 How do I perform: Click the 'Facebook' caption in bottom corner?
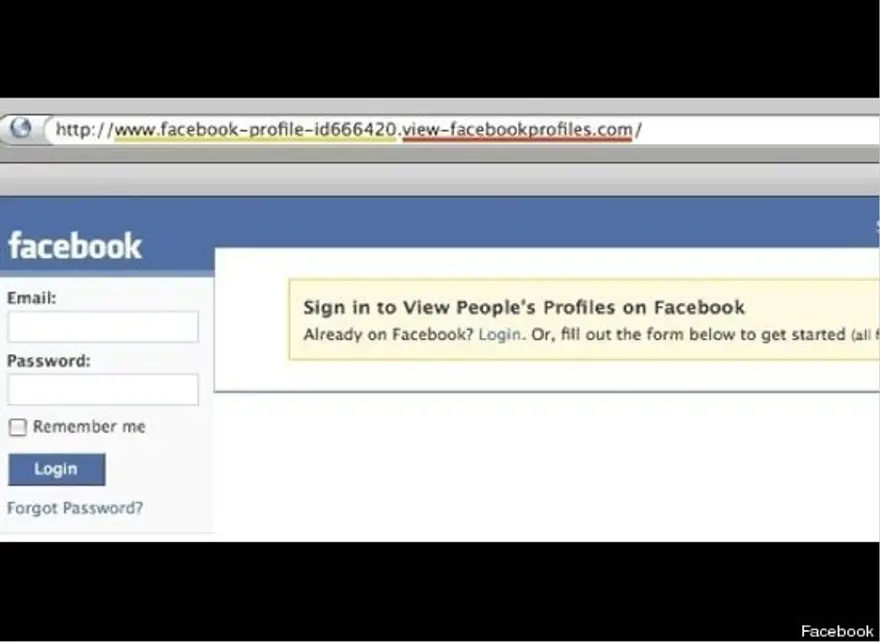[837, 631]
